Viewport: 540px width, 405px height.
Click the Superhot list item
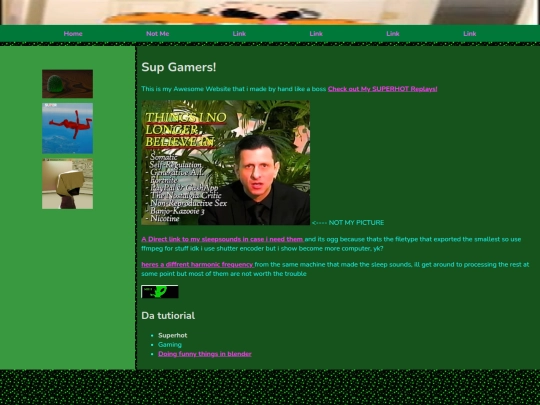(173, 335)
